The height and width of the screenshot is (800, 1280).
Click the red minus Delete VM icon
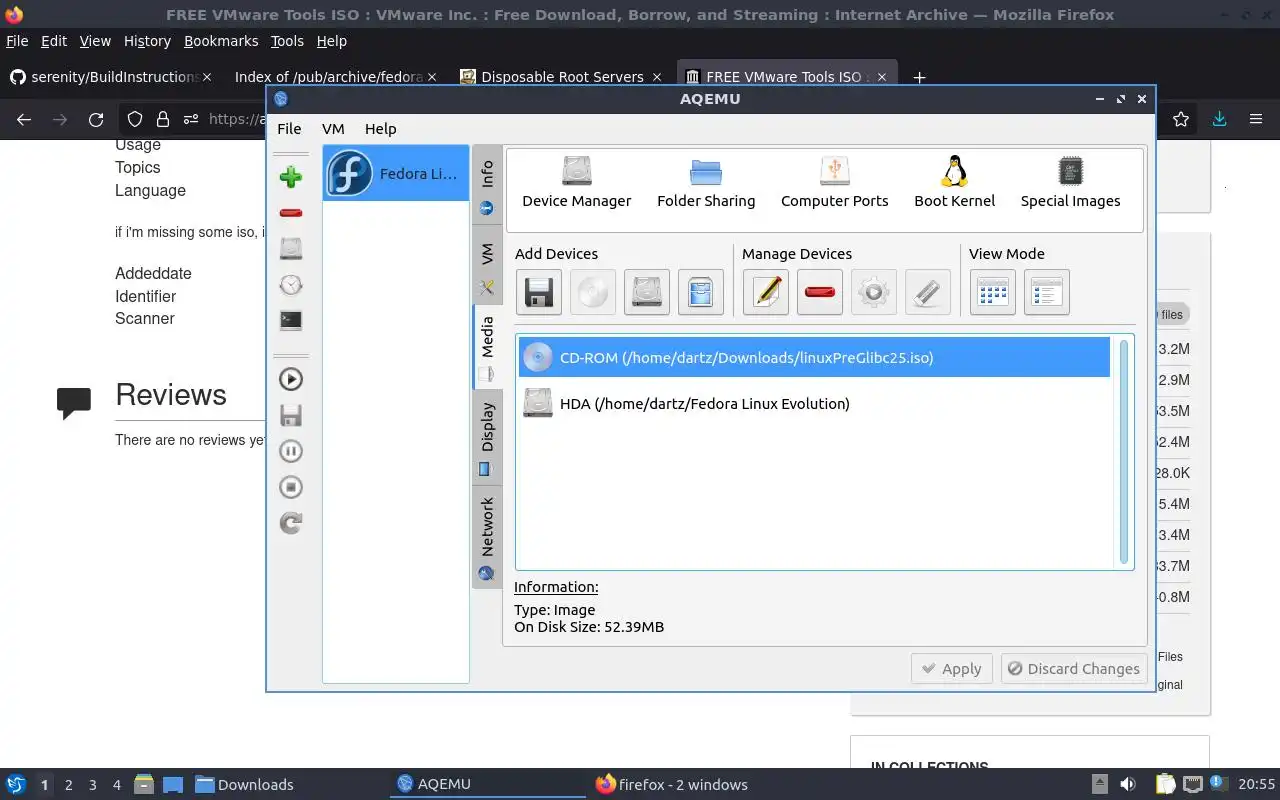[x=291, y=213]
